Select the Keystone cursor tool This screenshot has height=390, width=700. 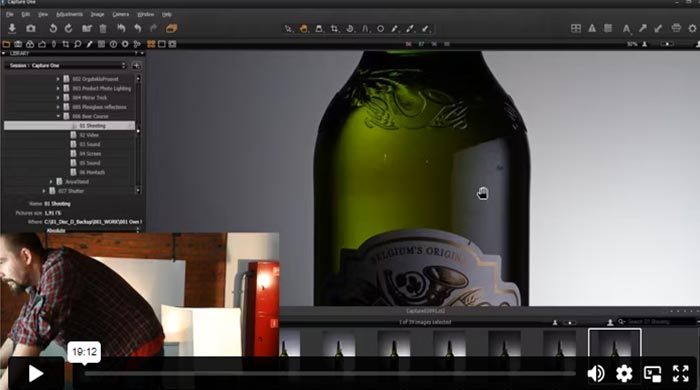pyautogui.click(x=365, y=29)
